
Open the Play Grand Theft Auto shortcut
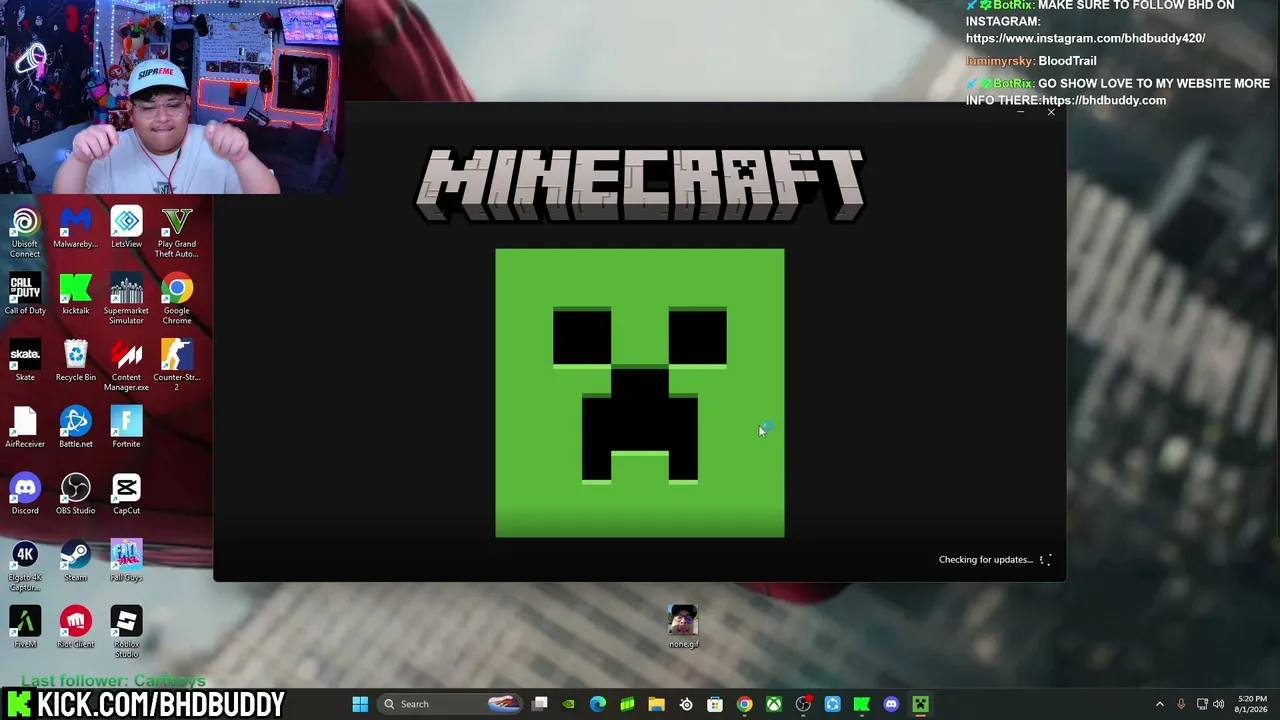177,233
